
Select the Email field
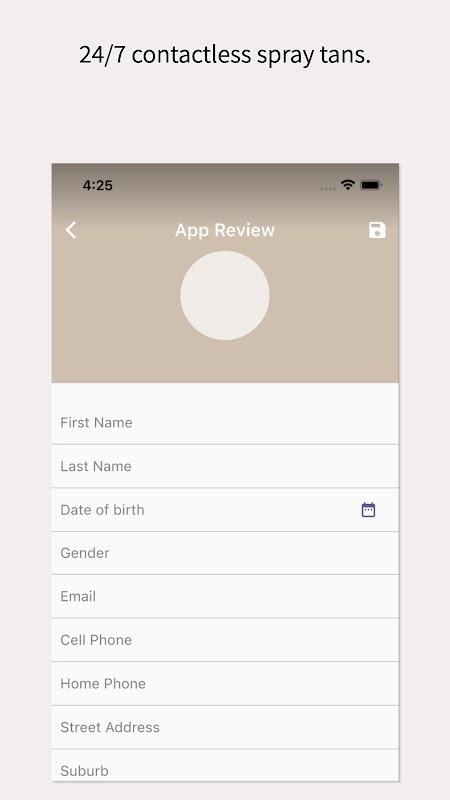pyautogui.click(x=225, y=596)
